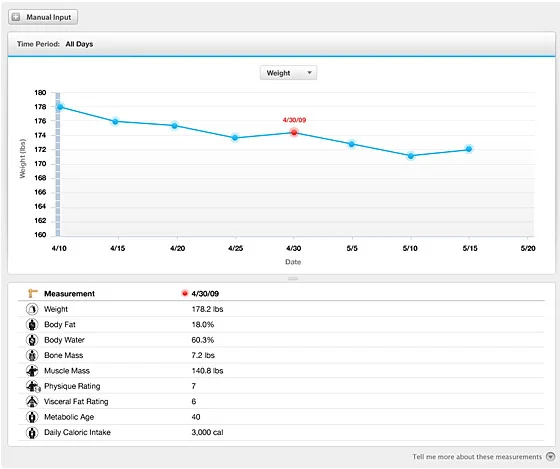Viewport: 560px width, 469px height.
Task: Click the Daily Caloric Intake icon
Action: [32, 432]
